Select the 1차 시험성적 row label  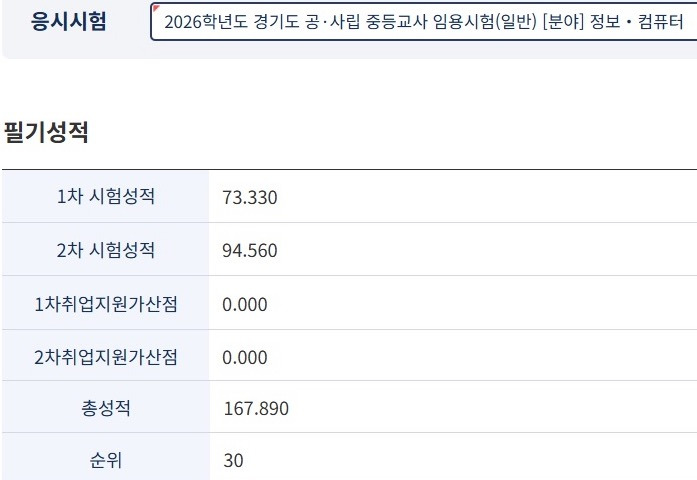[x=106, y=197]
